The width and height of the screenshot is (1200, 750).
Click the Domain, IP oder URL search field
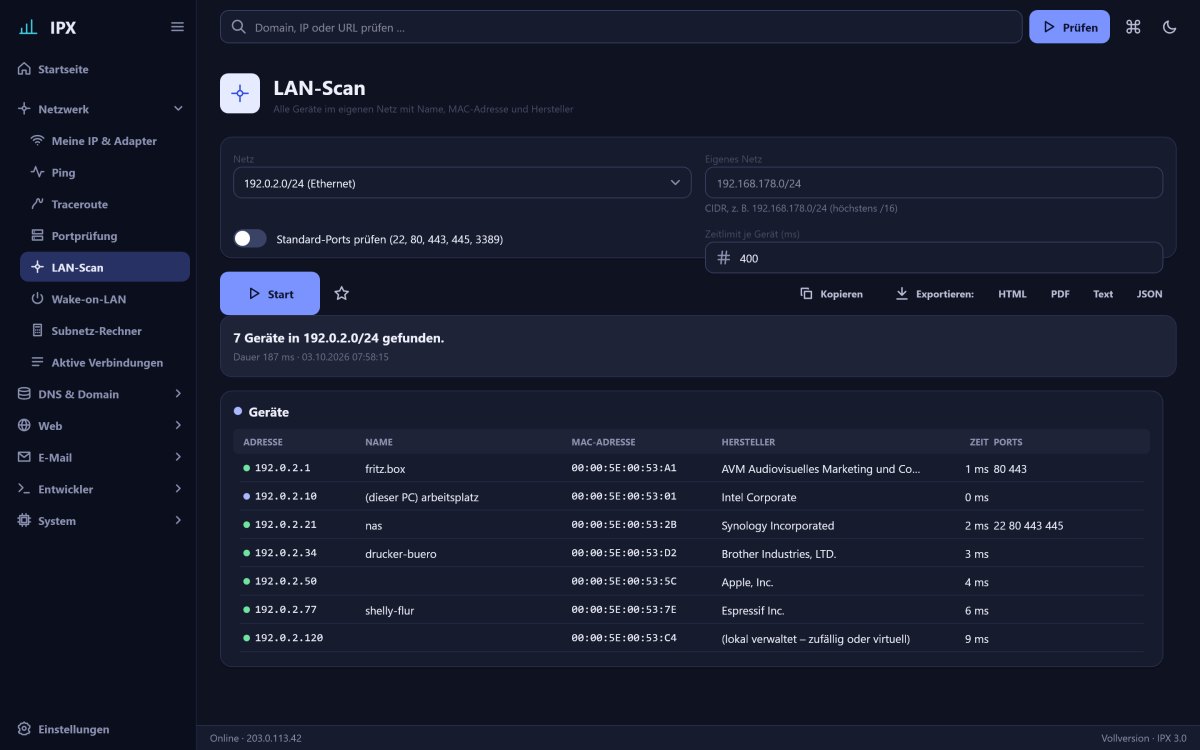point(621,27)
